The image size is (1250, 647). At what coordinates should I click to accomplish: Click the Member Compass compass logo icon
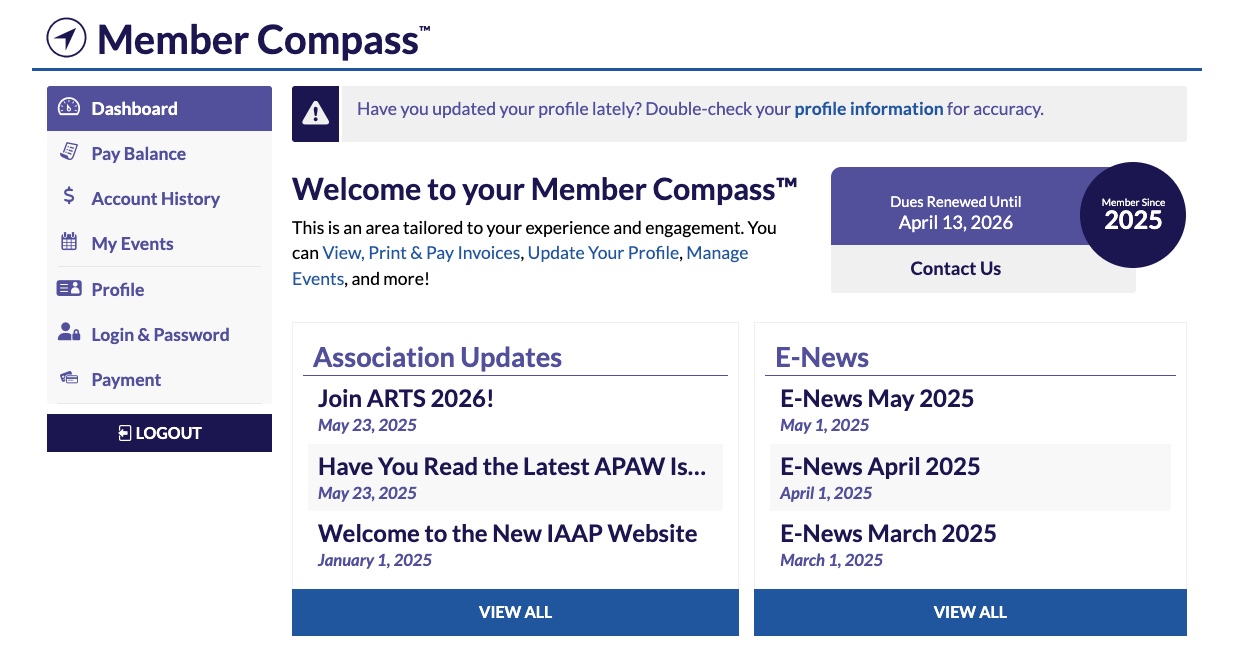click(x=67, y=38)
